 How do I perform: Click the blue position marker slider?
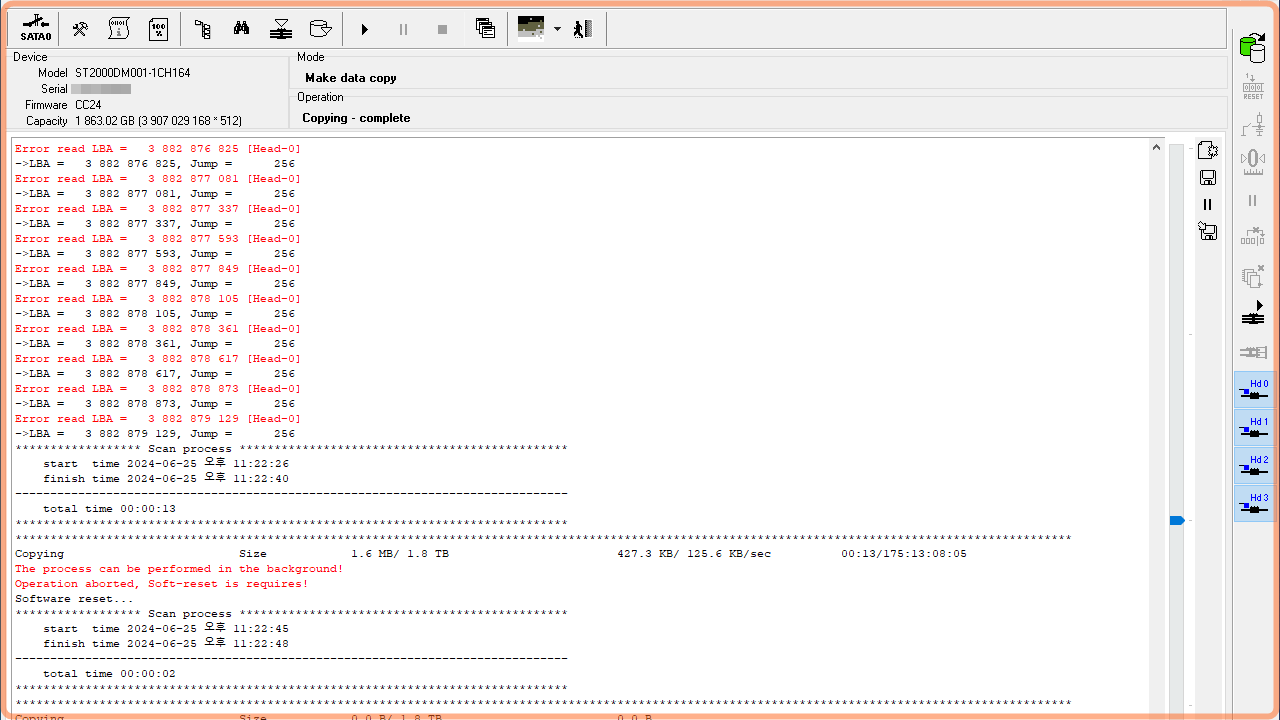pos(1177,520)
